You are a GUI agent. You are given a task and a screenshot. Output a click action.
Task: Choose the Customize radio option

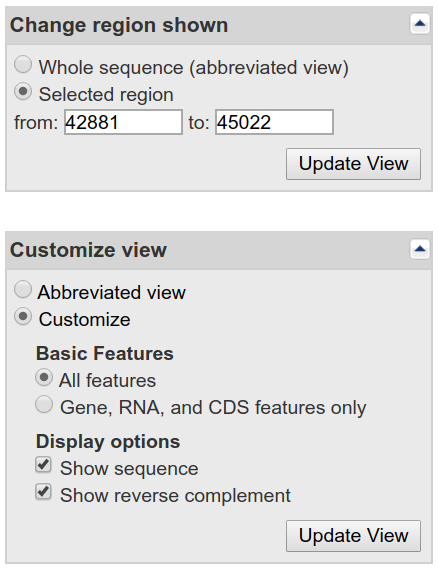coord(23,317)
